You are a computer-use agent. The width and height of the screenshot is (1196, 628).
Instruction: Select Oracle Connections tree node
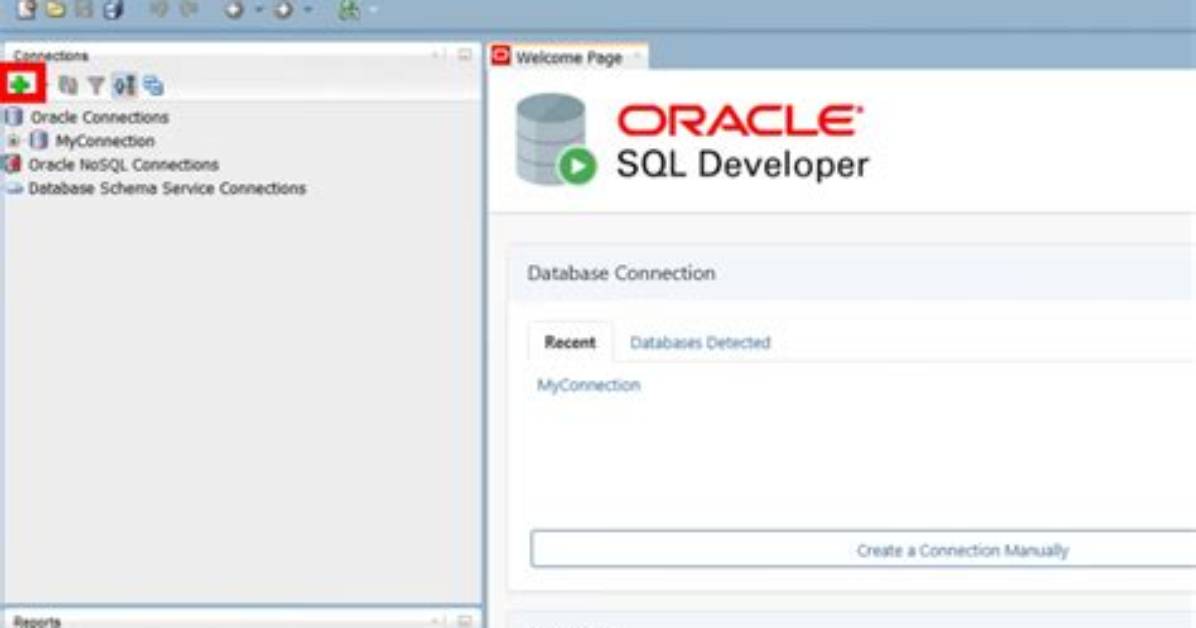click(99, 117)
